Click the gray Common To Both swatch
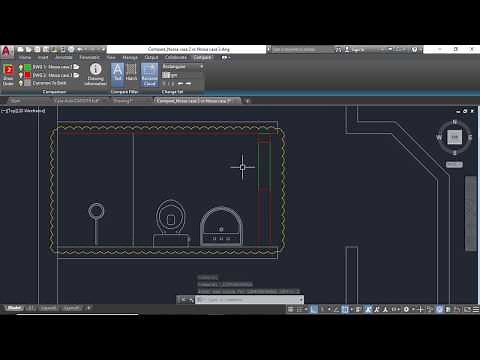The image size is (480, 360). (27, 83)
